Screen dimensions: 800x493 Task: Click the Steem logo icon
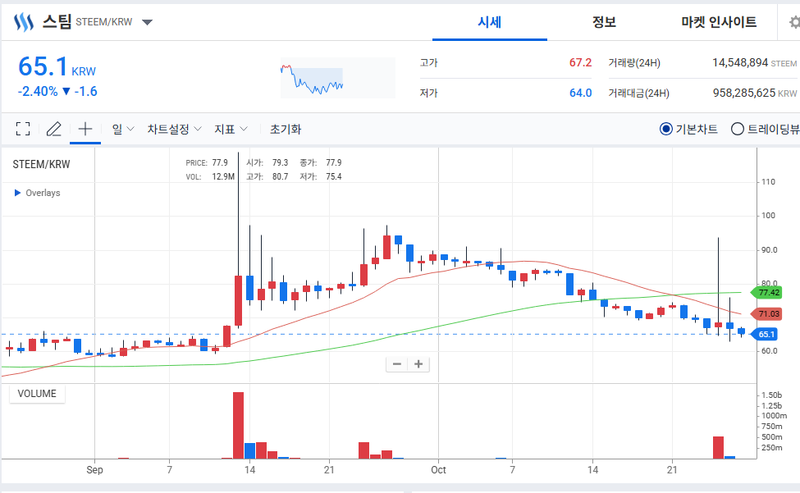pyautogui.click(x=23, y=22)
